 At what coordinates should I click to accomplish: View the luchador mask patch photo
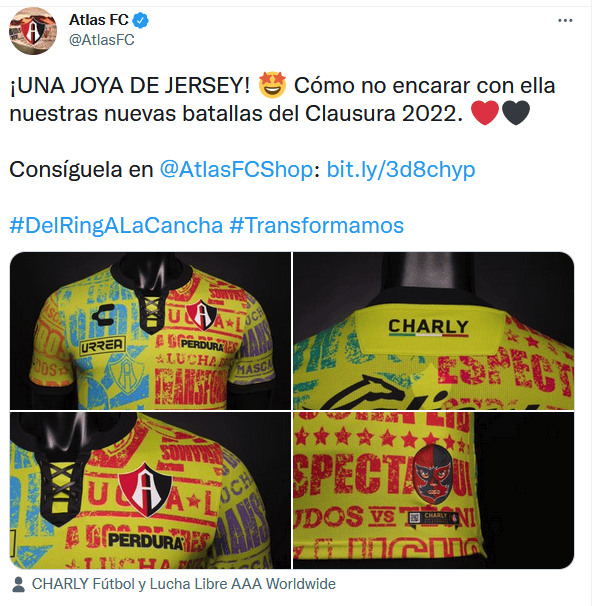tap(433, 490)
